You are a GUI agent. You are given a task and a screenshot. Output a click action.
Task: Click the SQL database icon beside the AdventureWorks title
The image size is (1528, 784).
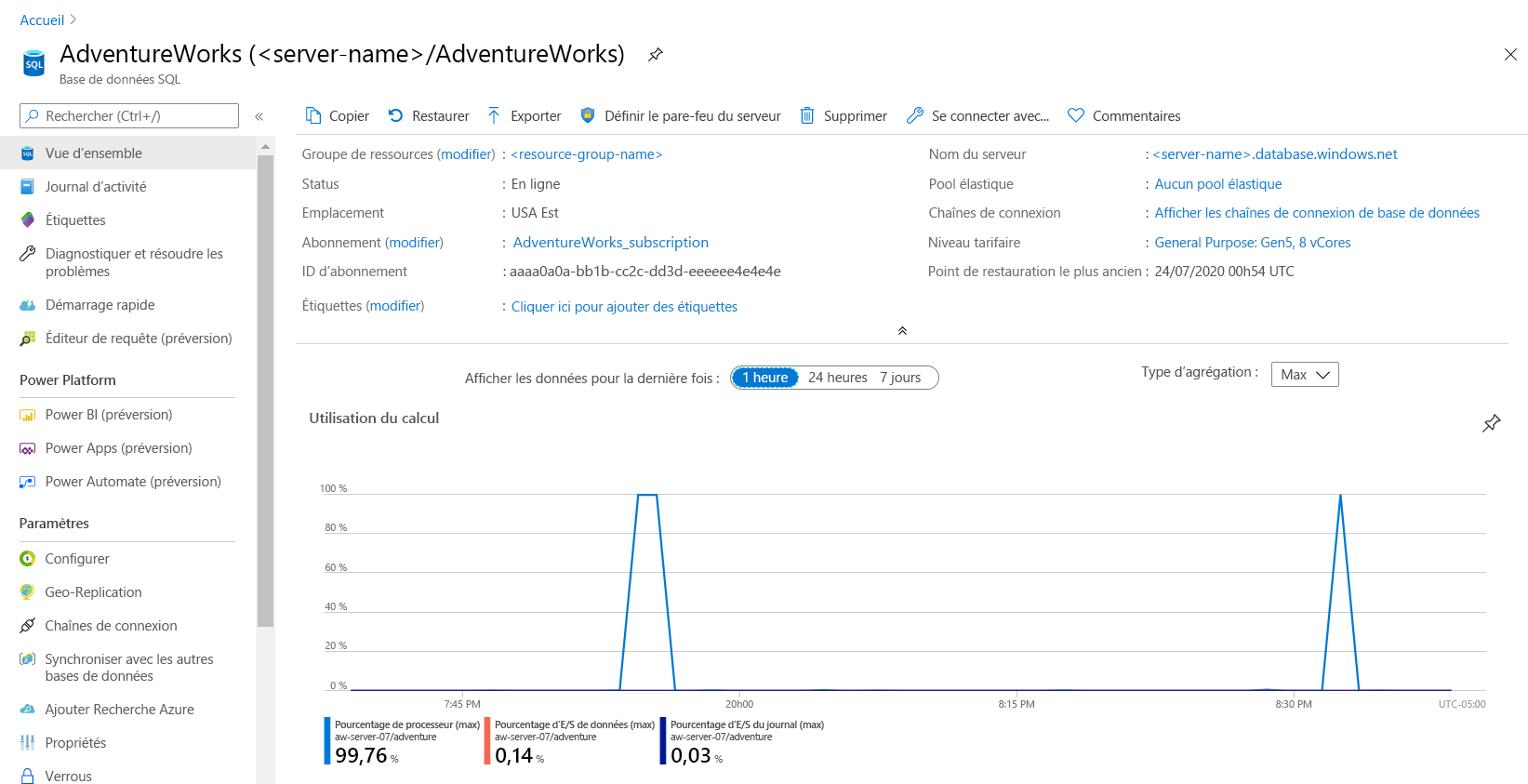33,63
